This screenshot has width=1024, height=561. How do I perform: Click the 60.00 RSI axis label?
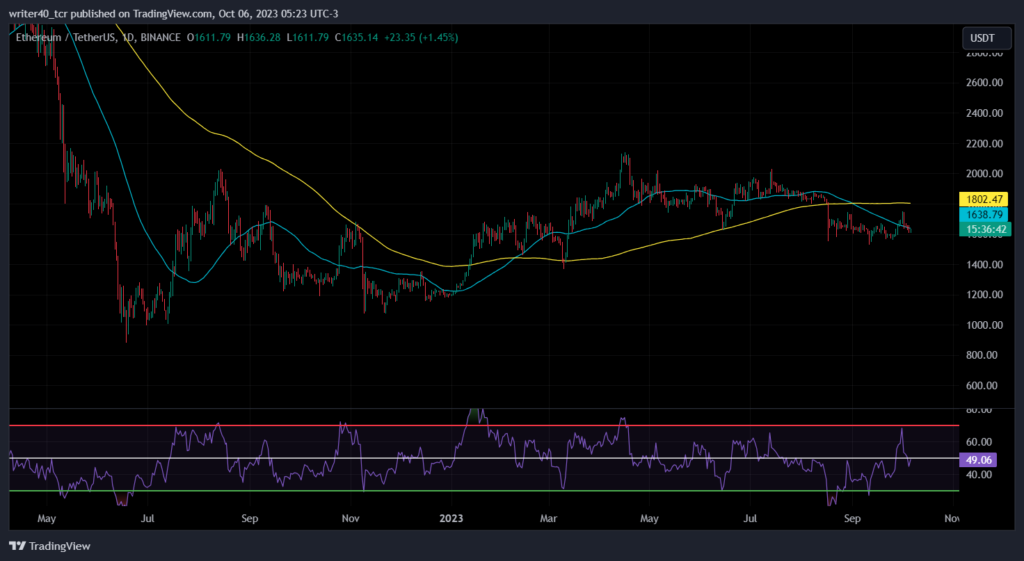(x=979, y=442)
